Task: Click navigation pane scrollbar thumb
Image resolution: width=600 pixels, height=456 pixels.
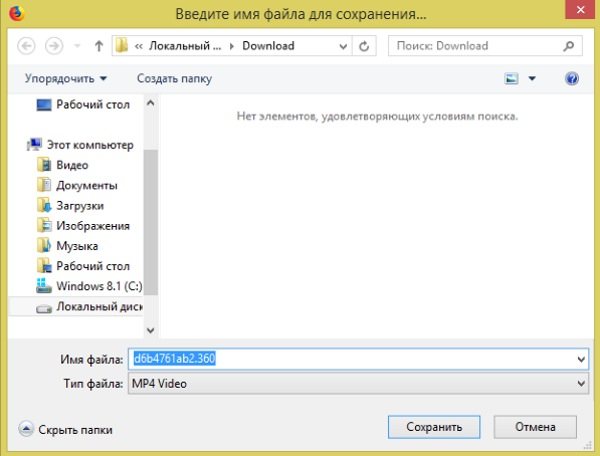Action: click(151, 222)
